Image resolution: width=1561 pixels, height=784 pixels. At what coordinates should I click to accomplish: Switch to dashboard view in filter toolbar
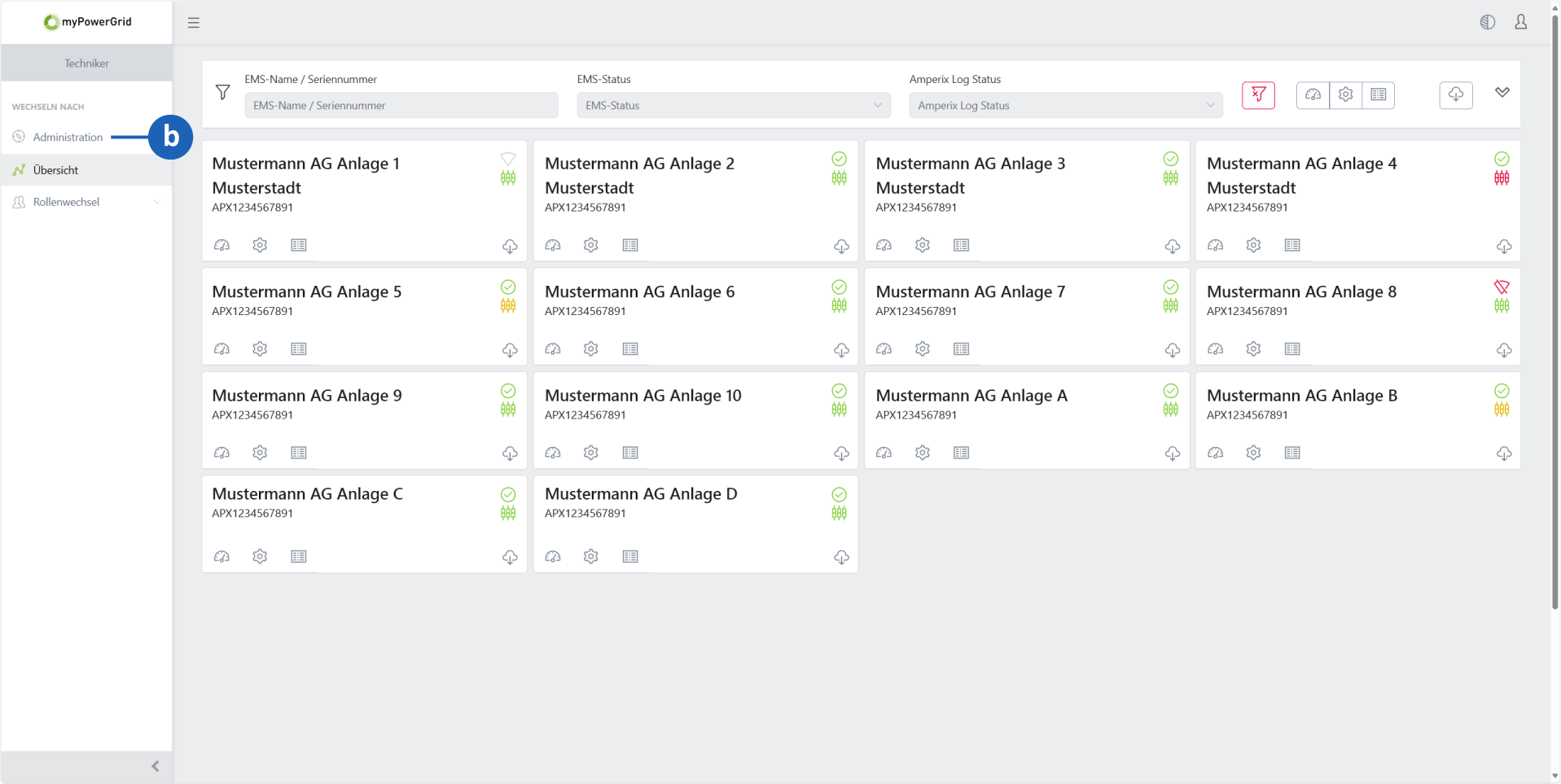pyautogui.click(x=1313, y=95)
